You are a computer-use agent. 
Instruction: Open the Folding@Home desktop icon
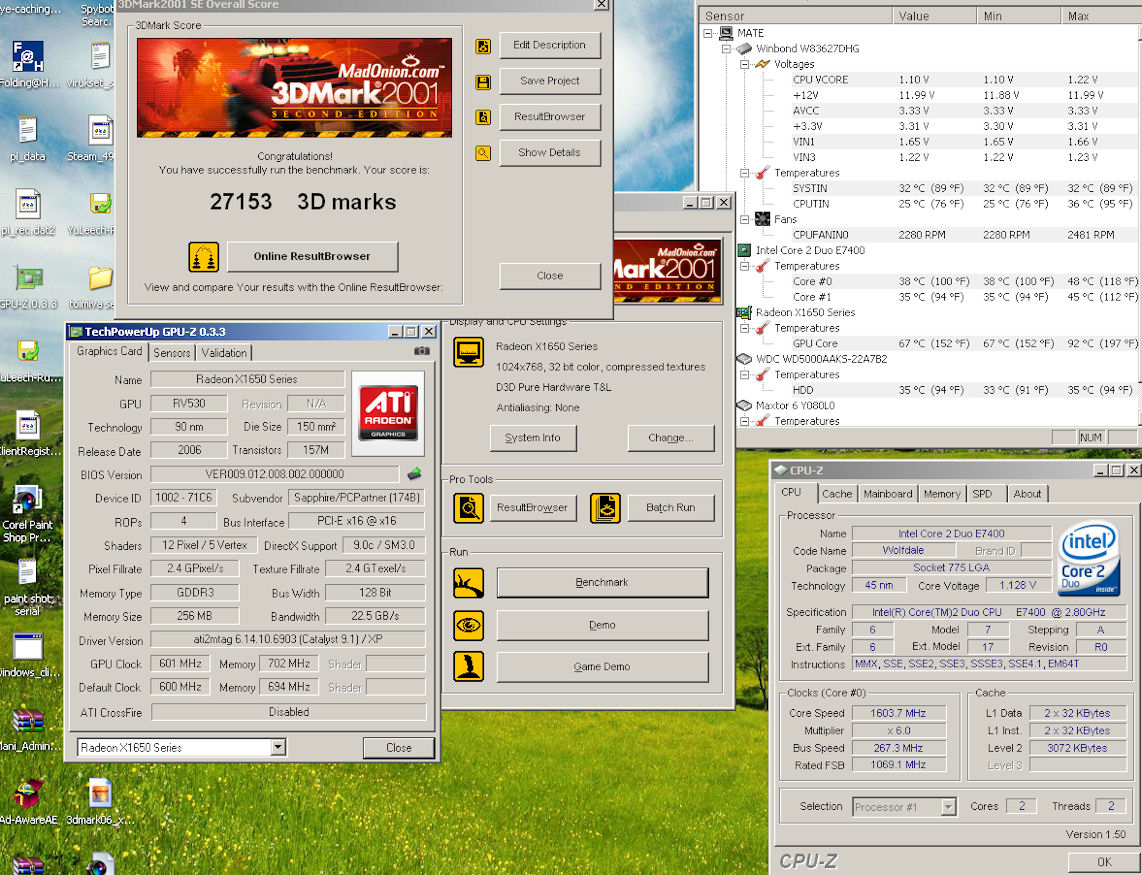(x=28, y=58)
